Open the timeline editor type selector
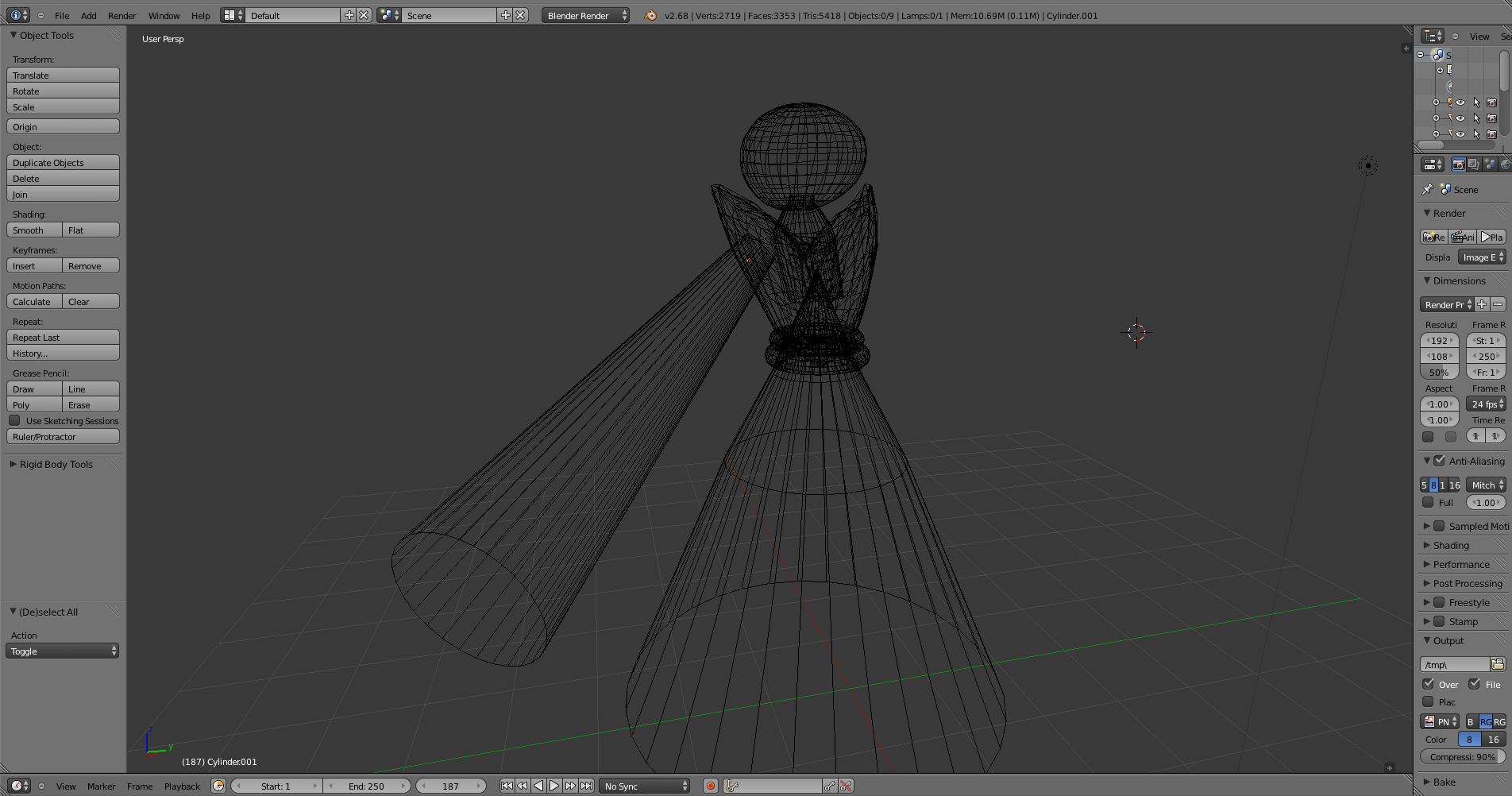 [x=19, y=786]
